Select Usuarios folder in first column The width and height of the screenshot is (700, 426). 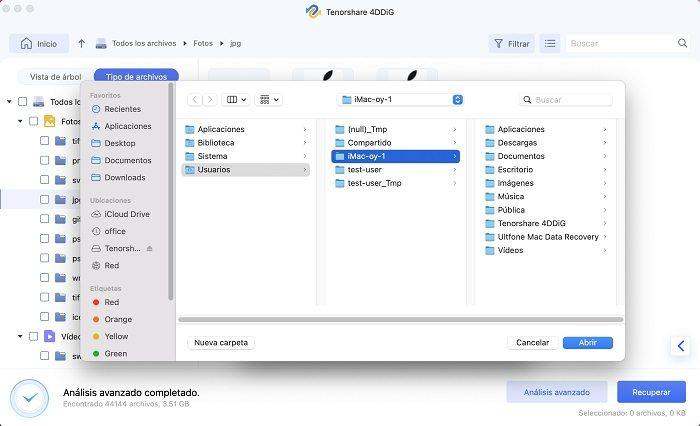(246, 170)
